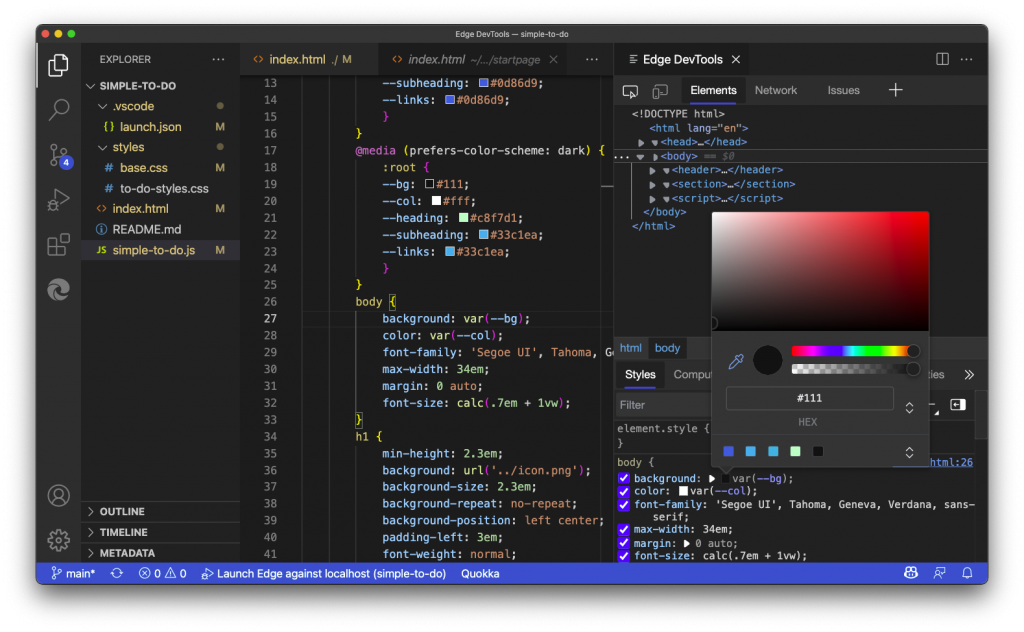Image resolution: width=1024 pixels, height=632 pixels.
Task: Open base.css file
Action: click(144, 168)
